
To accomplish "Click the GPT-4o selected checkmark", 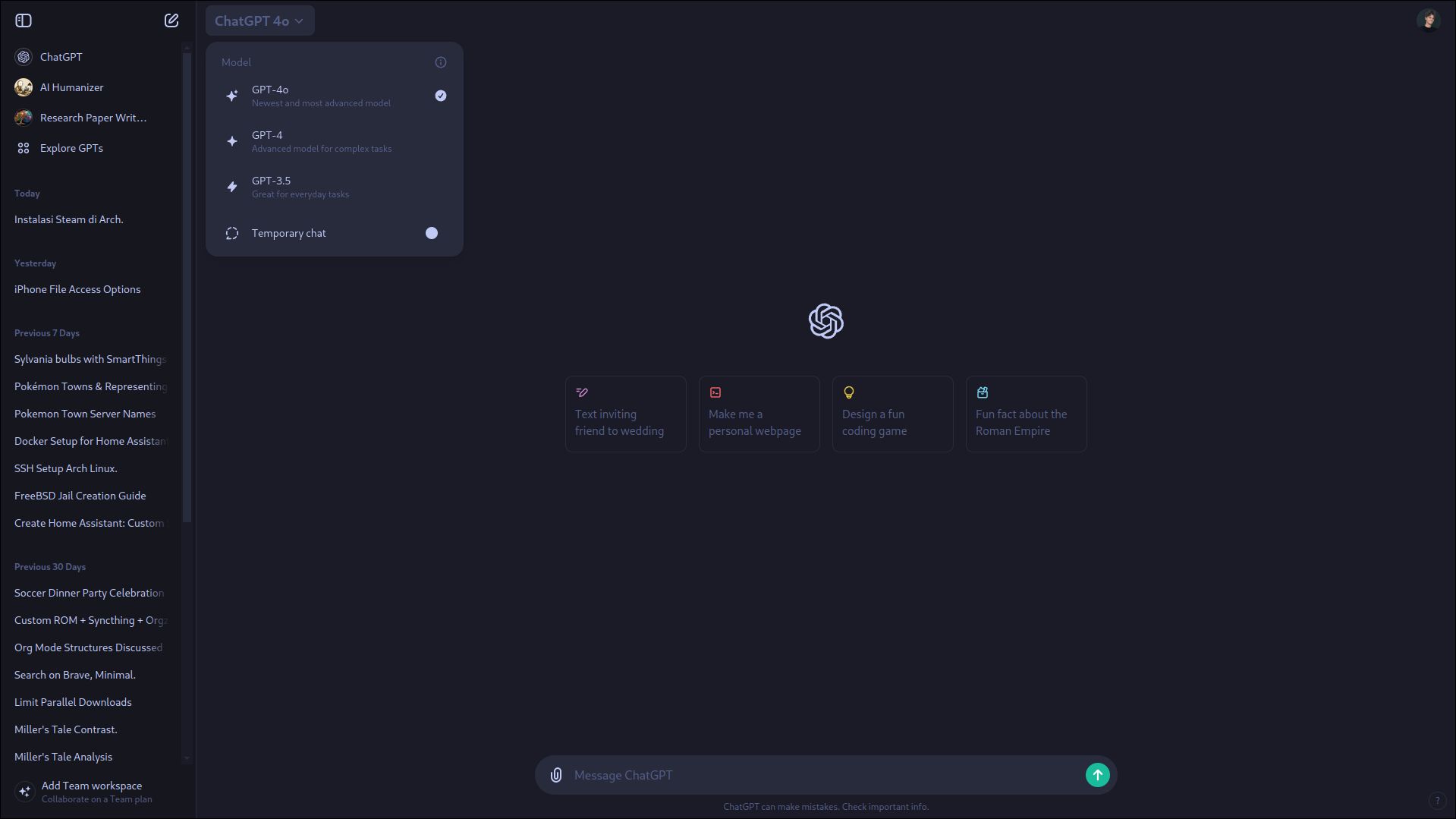I will click(441, 96).
